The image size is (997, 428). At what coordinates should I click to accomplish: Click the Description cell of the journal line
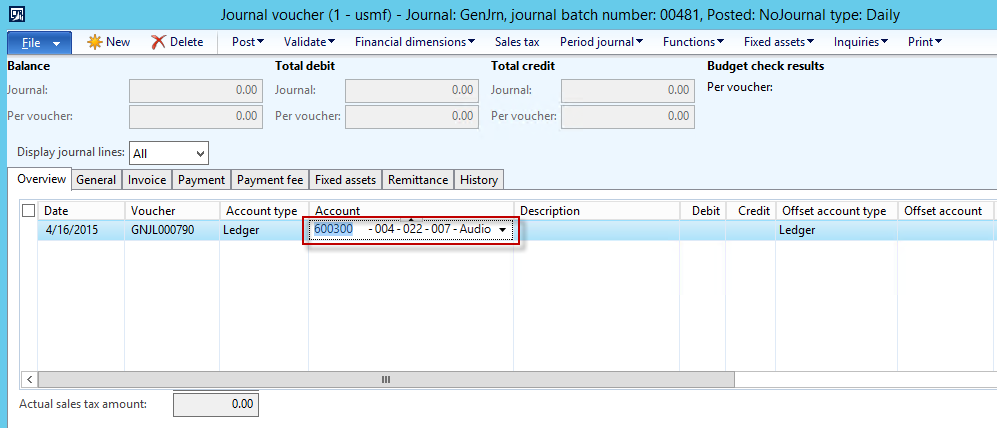tap(597, 230)
